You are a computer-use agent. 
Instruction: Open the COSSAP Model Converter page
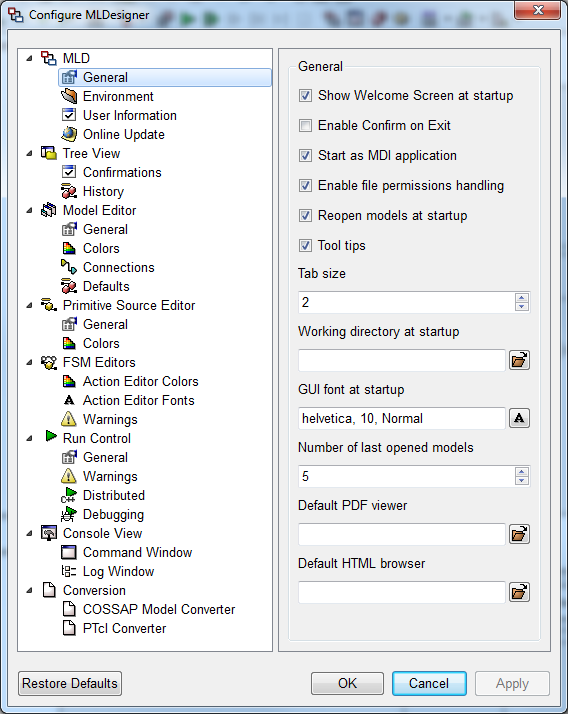[159, 609]
